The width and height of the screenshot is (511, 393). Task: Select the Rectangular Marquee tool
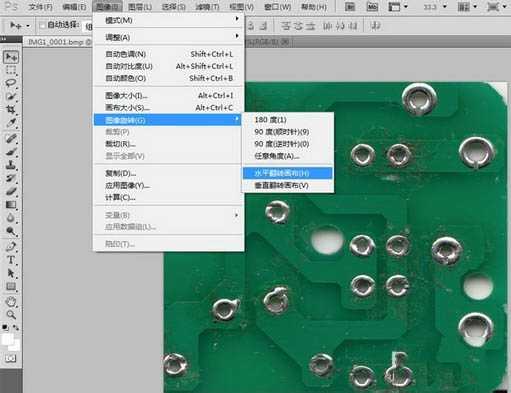click(x=11, y=70)
